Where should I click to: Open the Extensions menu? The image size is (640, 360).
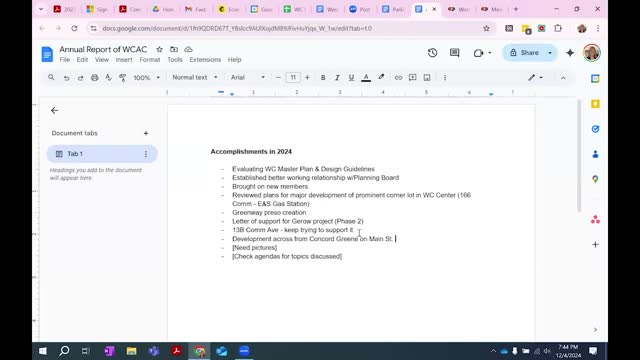pyautogui.click(x=205, y=60)
